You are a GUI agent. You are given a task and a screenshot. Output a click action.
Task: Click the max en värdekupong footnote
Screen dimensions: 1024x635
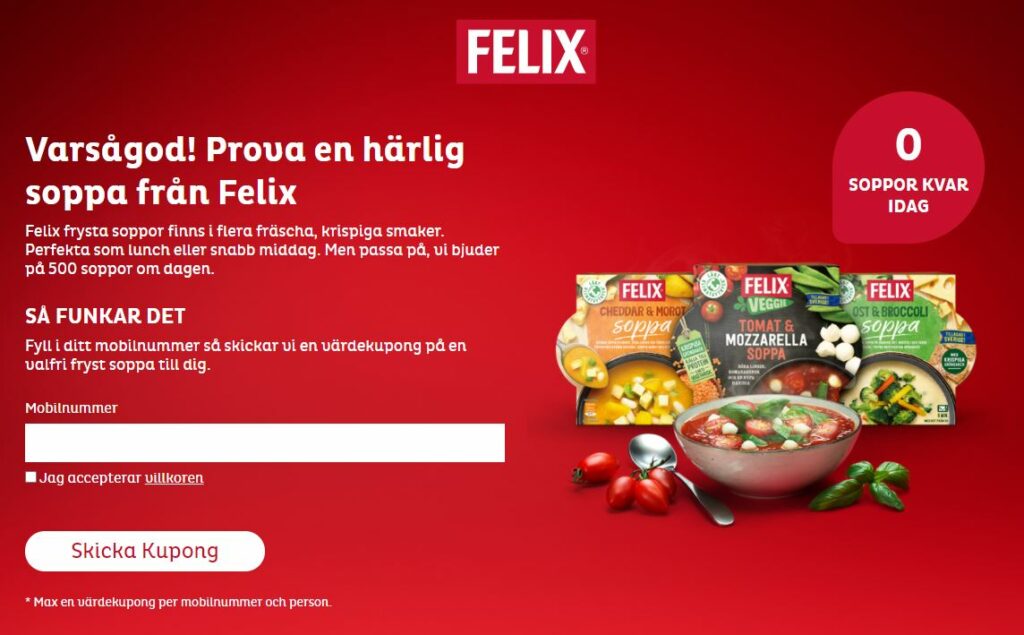[178, 602]
